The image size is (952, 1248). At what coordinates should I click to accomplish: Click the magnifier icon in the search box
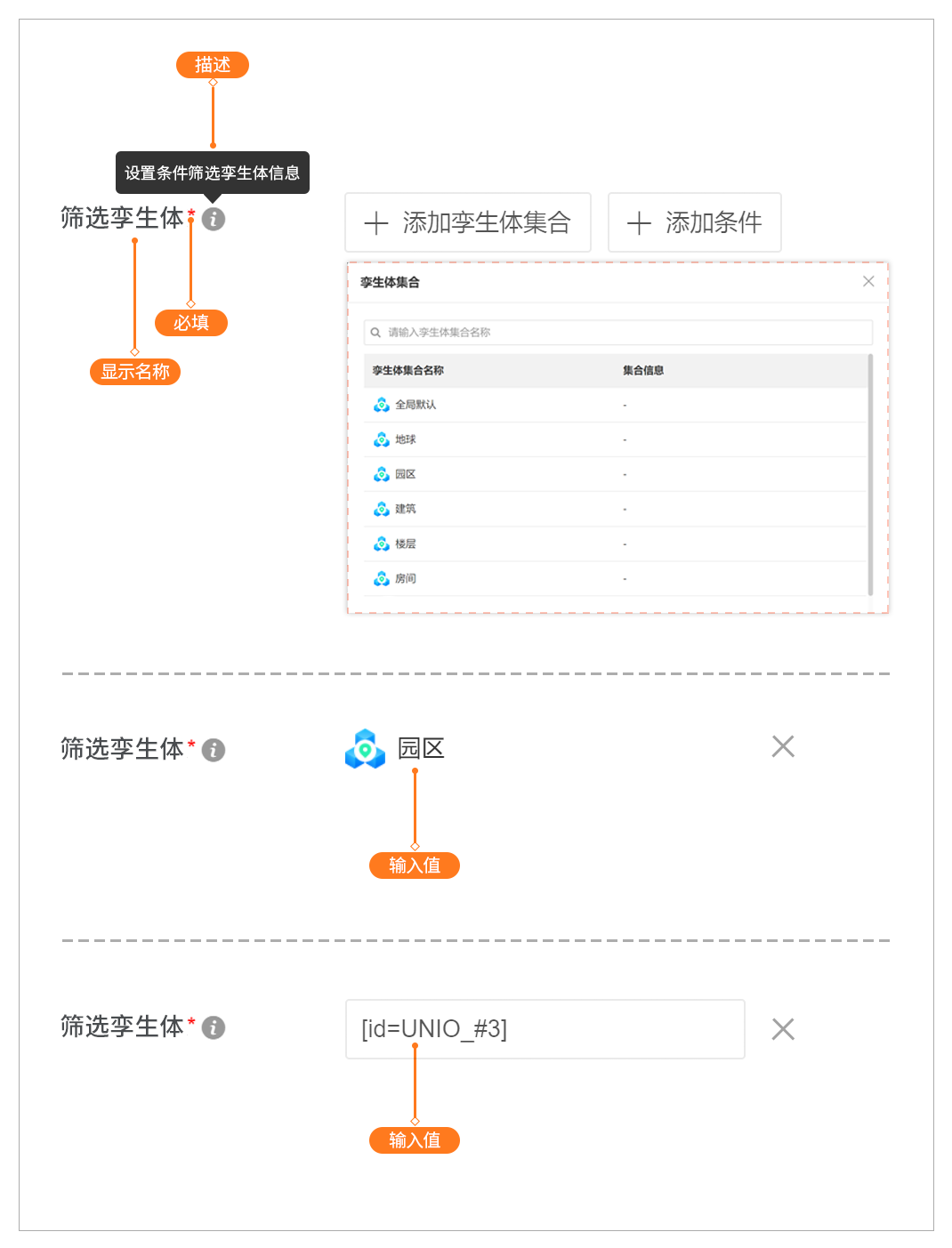click(x=375, y=333)
